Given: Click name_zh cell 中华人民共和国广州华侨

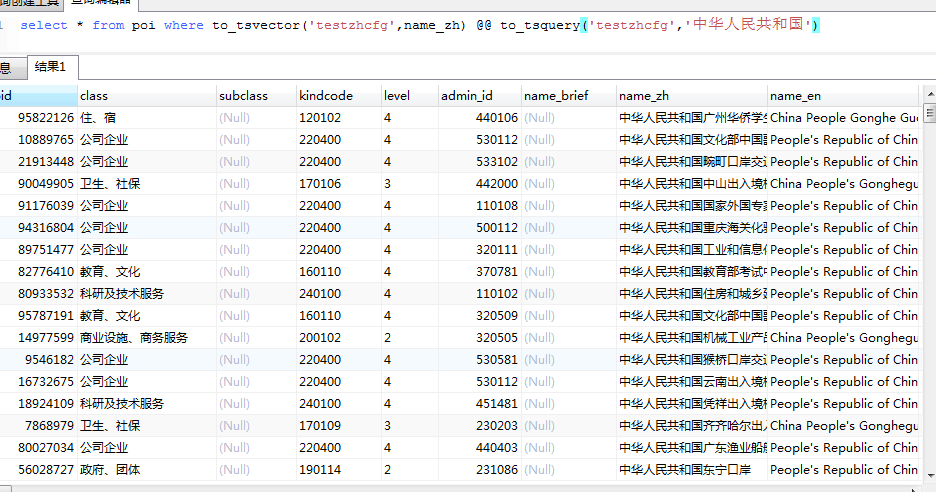Looking at the screenshot, I should point(691,118).
